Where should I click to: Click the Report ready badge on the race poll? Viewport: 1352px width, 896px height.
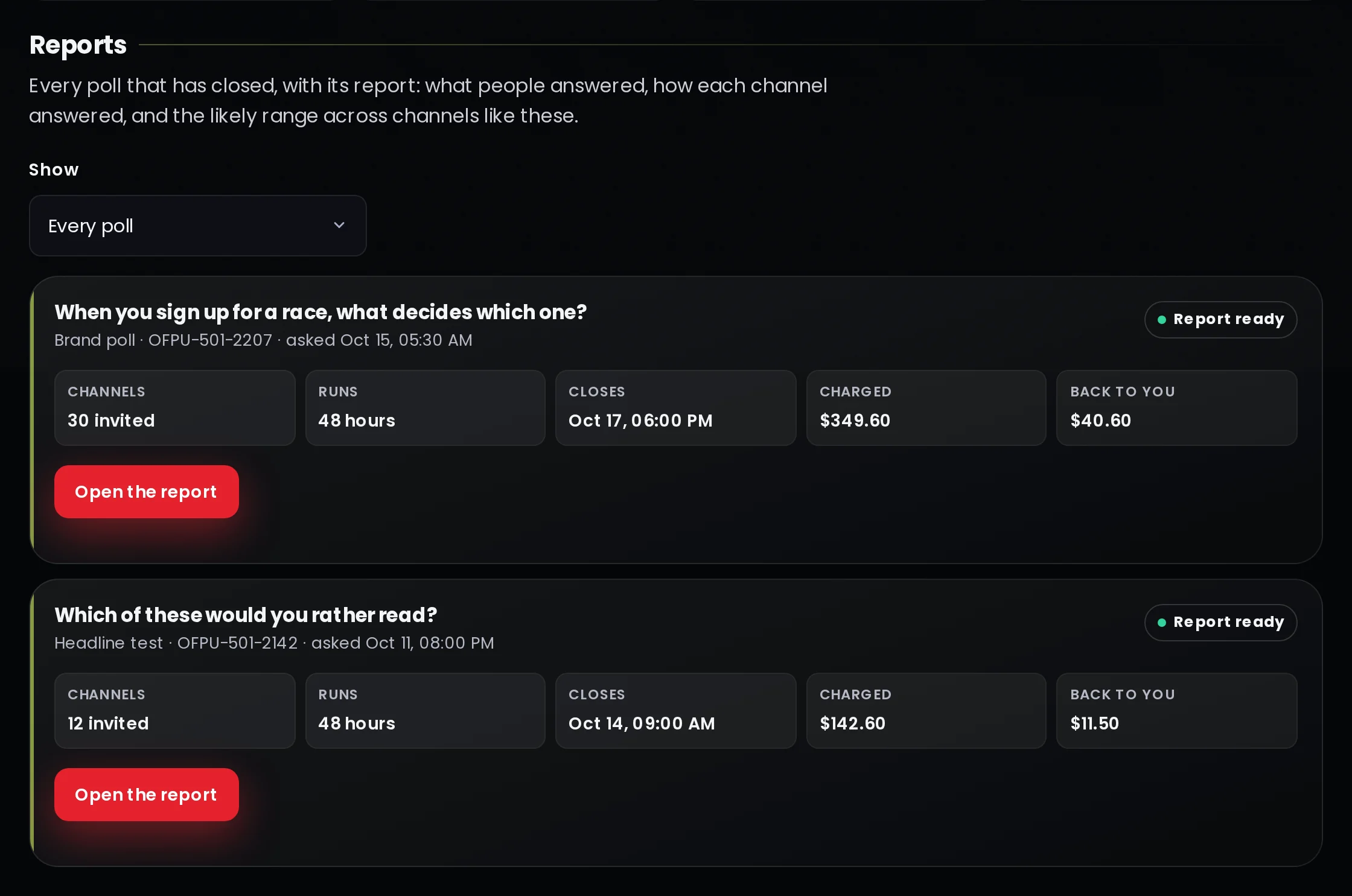(x=1220, y=319)
